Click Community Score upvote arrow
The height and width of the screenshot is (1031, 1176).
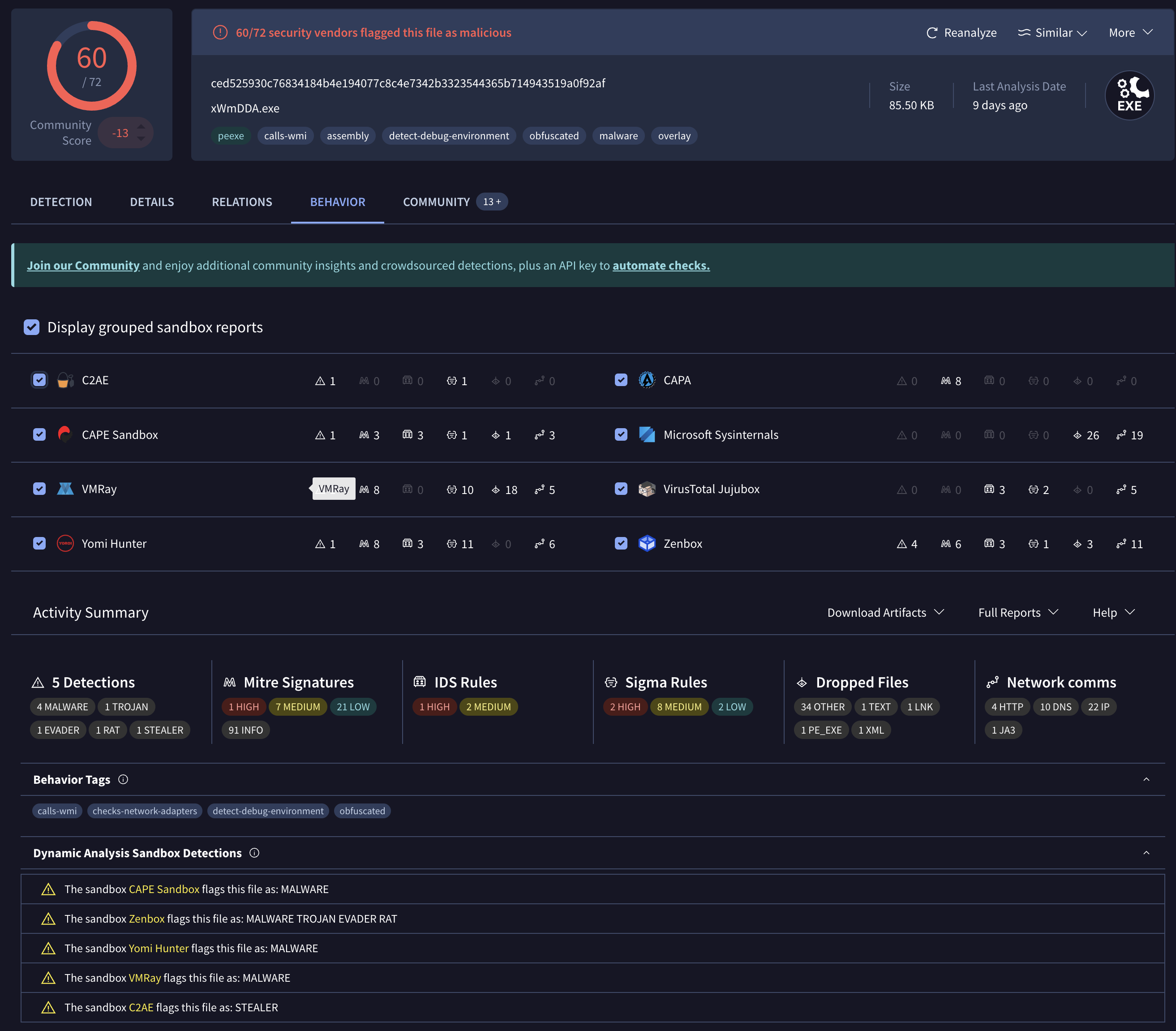click(x=141, y=126)
